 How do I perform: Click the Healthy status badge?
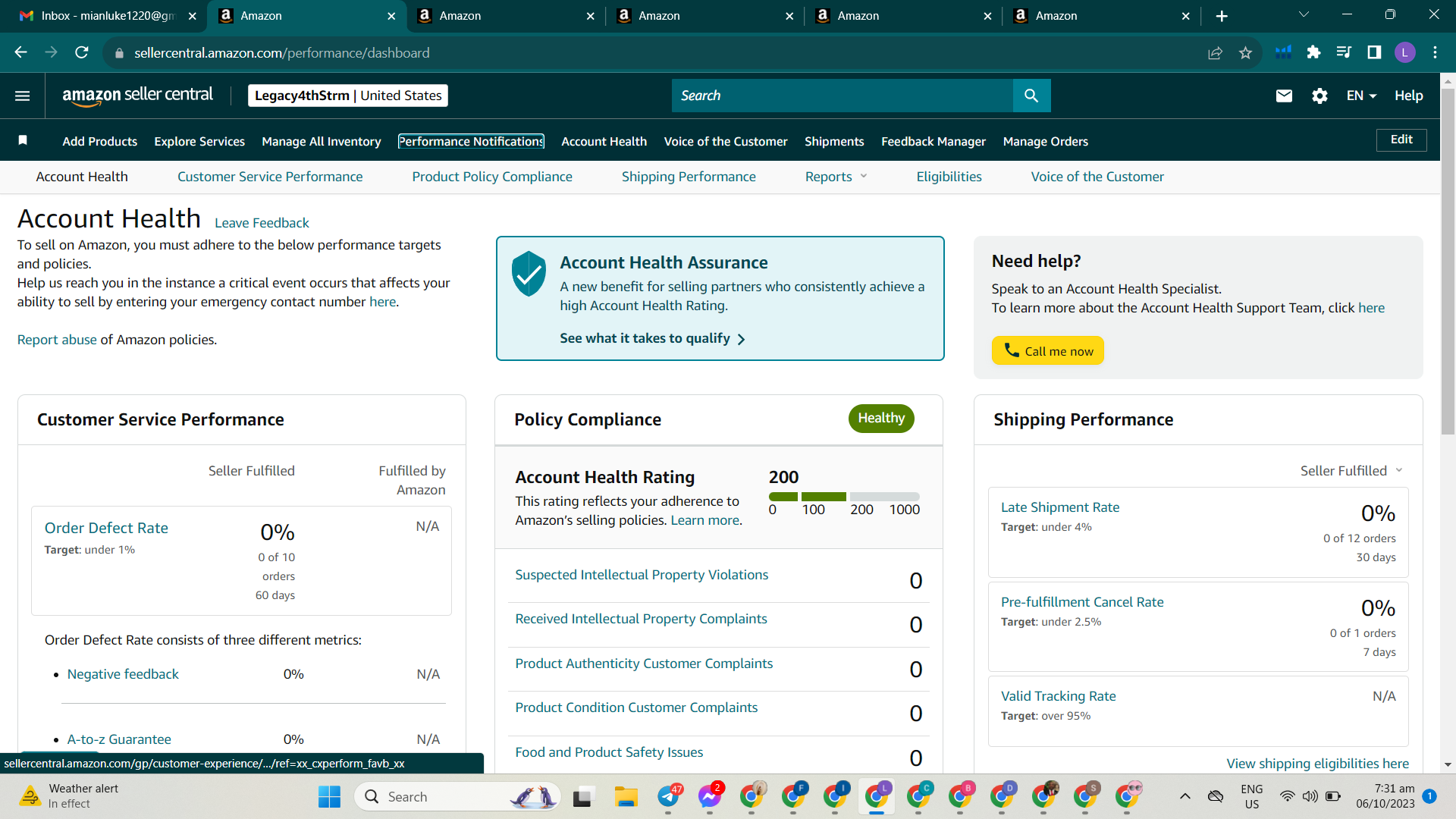click(x=881, y=418)
